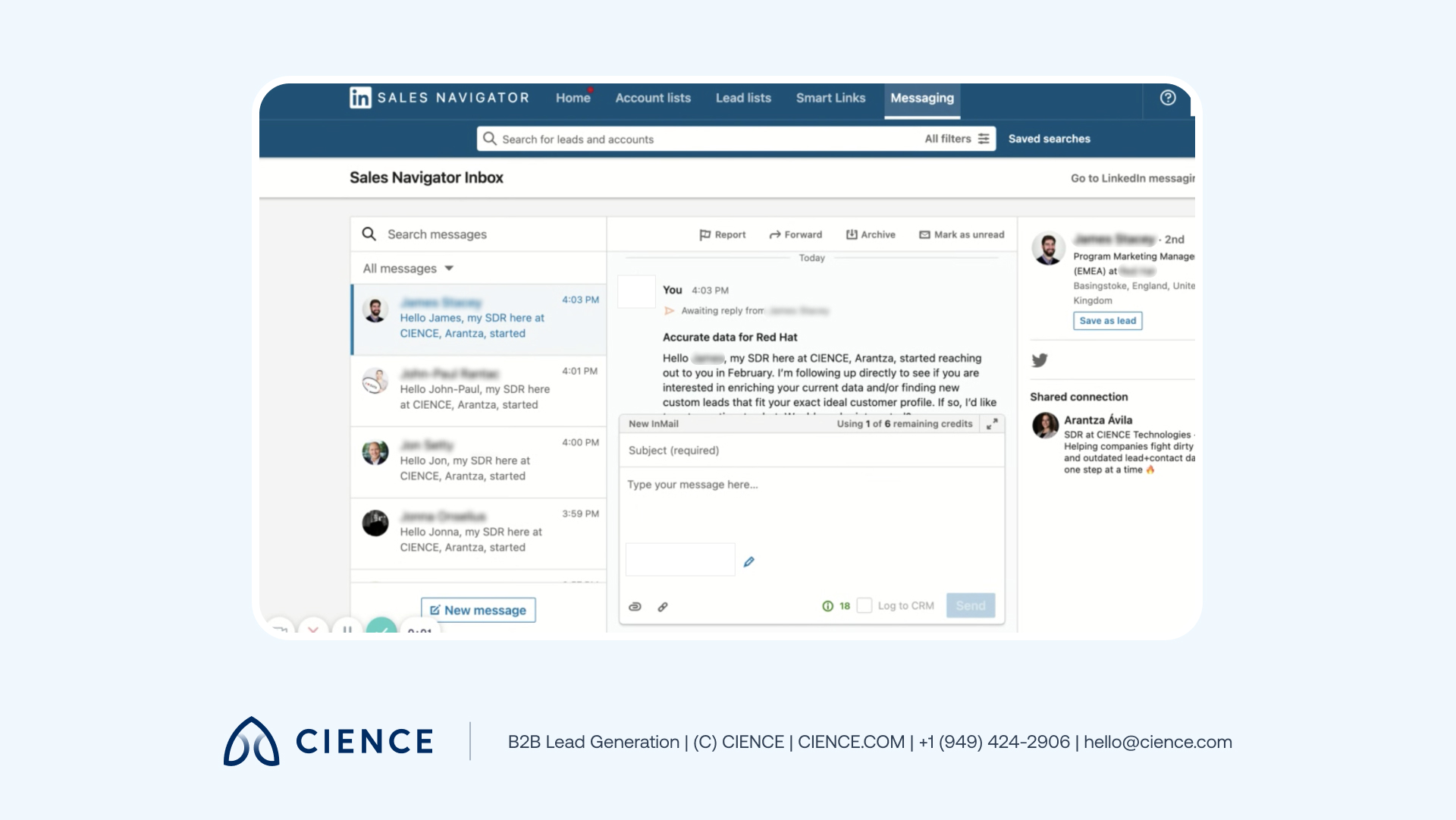1456x820 pixels.
Task: Start a New message
Action: point(477,609)
